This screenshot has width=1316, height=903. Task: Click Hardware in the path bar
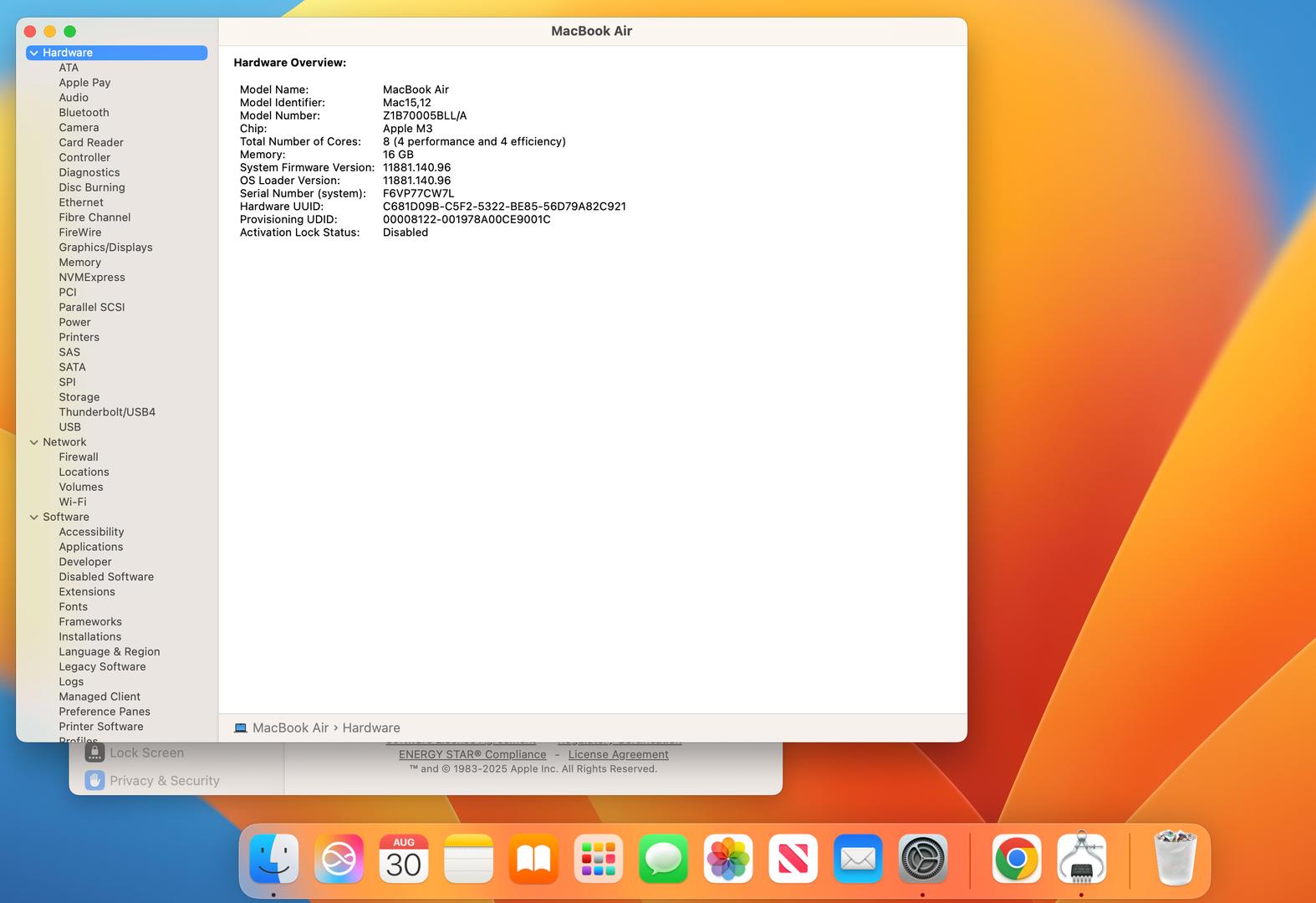(371, 728)
